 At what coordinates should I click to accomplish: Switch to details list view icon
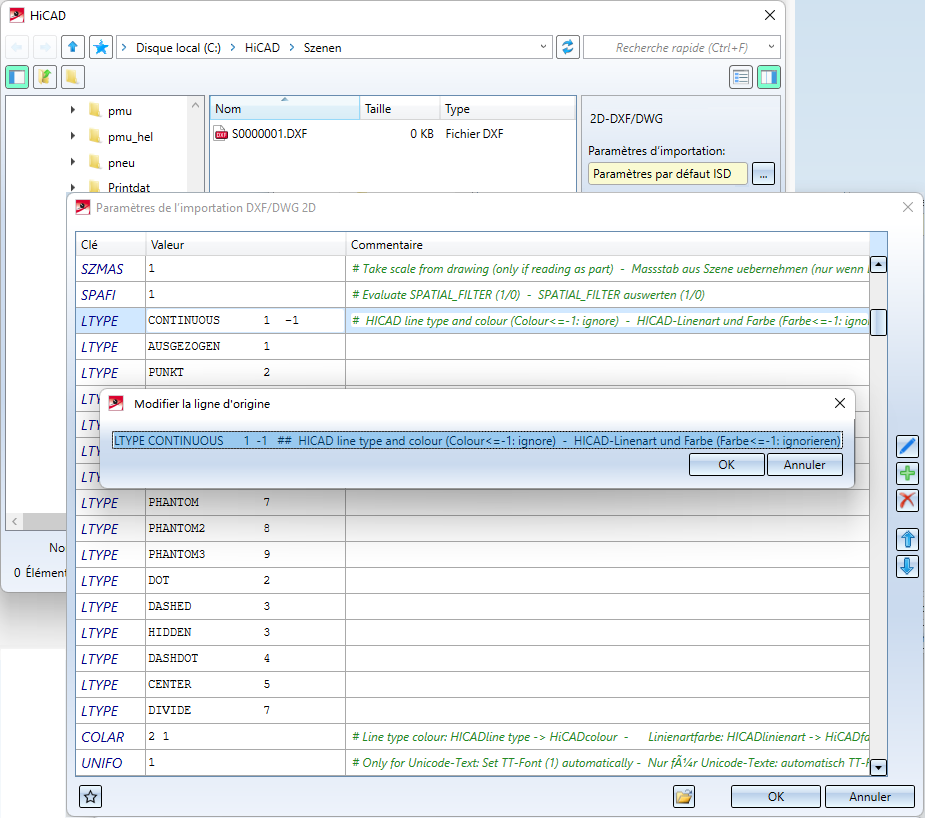pos(741,77)
